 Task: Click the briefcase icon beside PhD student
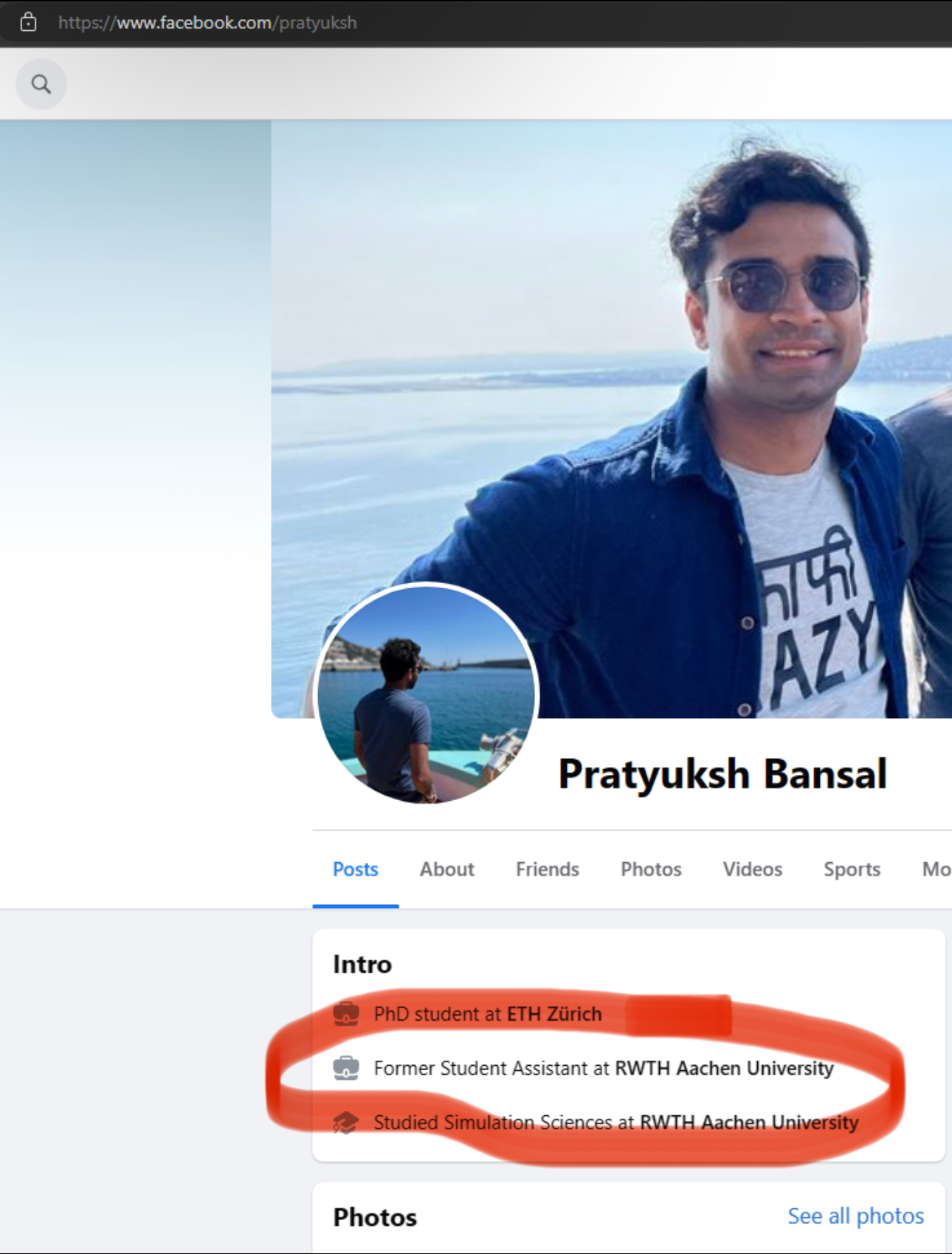(x=345, y=1013)
